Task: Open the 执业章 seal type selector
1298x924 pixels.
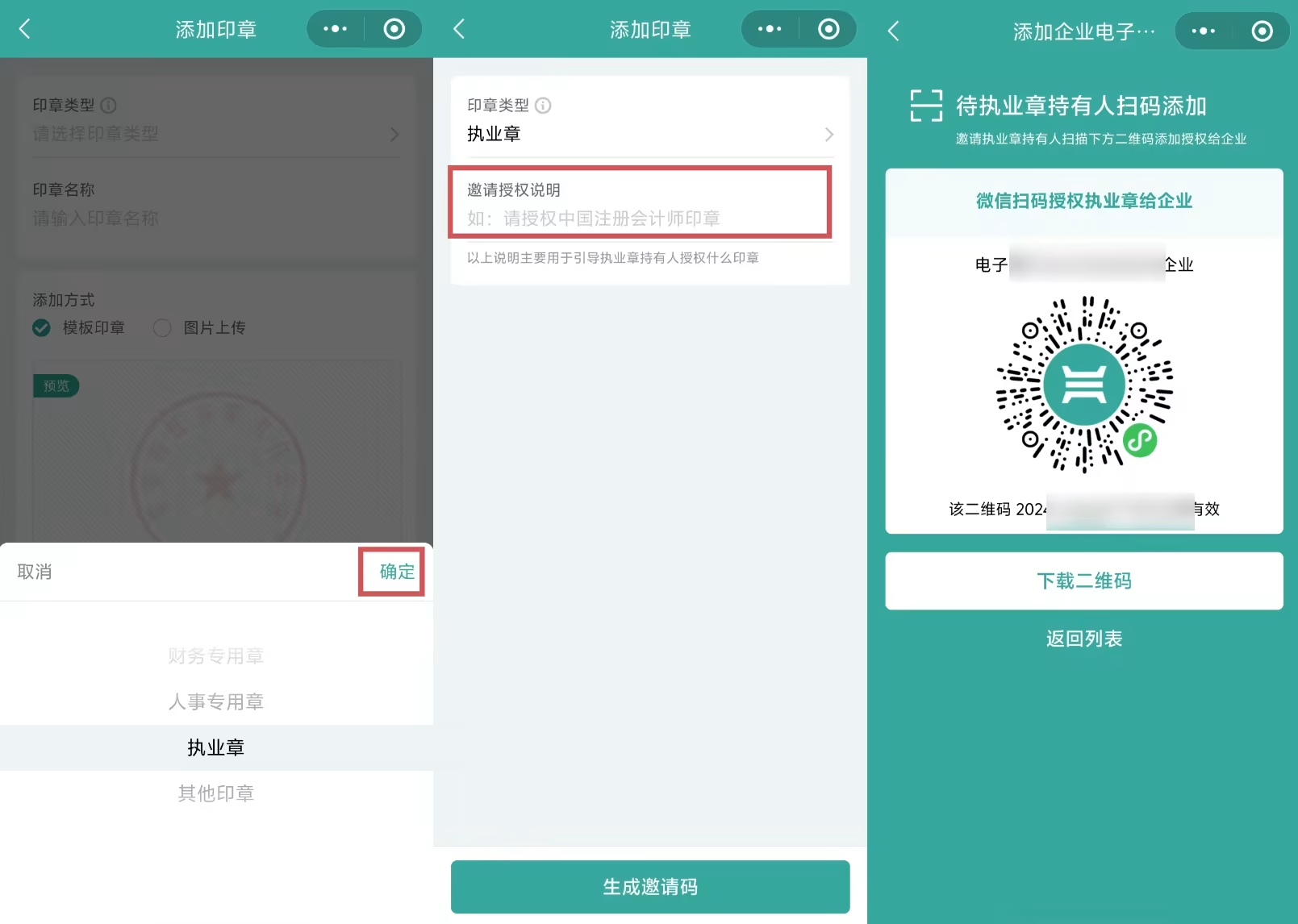Action: point(650,134)
